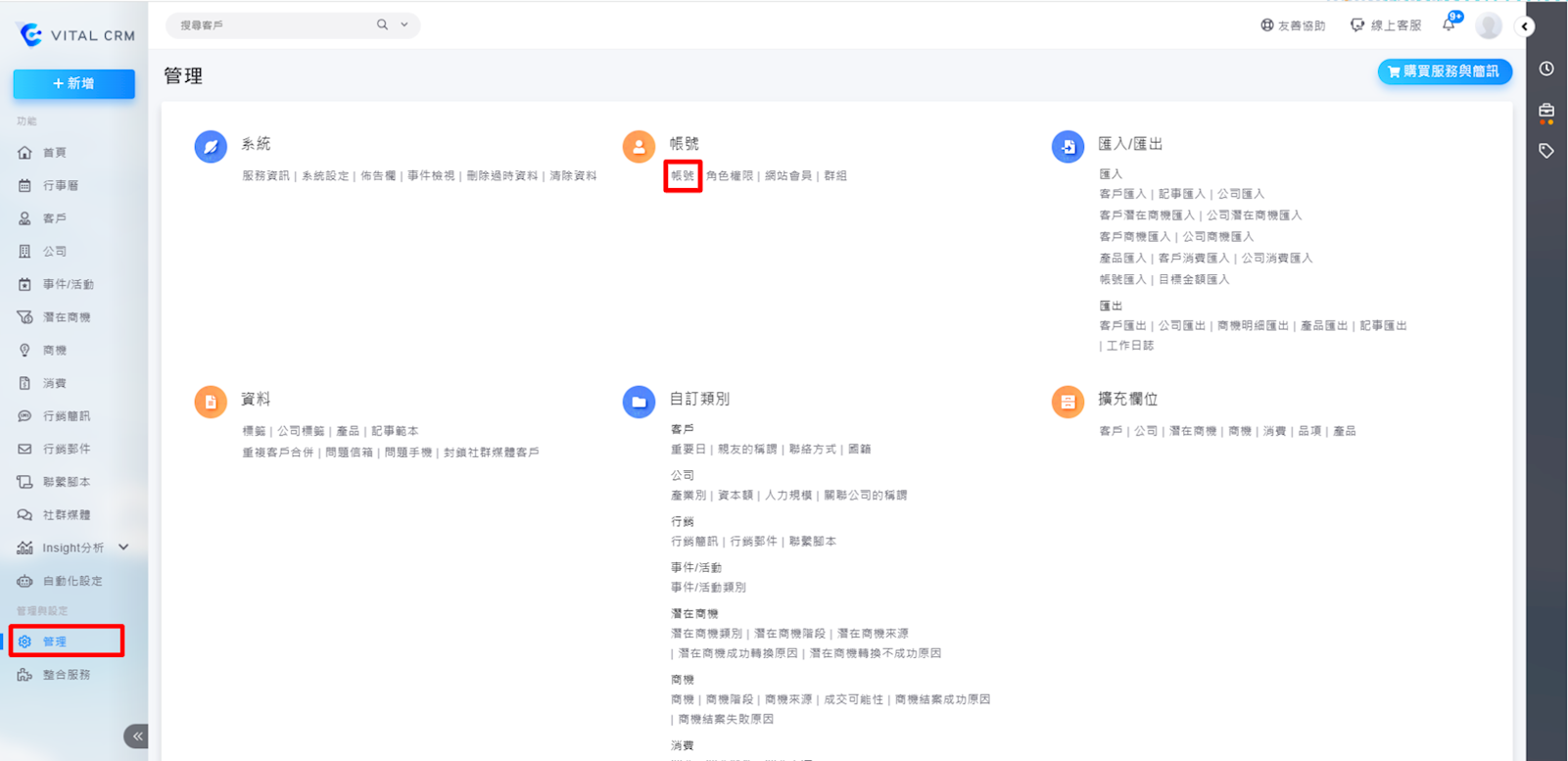This screenshot has width=1568, height=761.
Task: Select 行事曆 from the sidebar
Action: [x=61, y=185]
